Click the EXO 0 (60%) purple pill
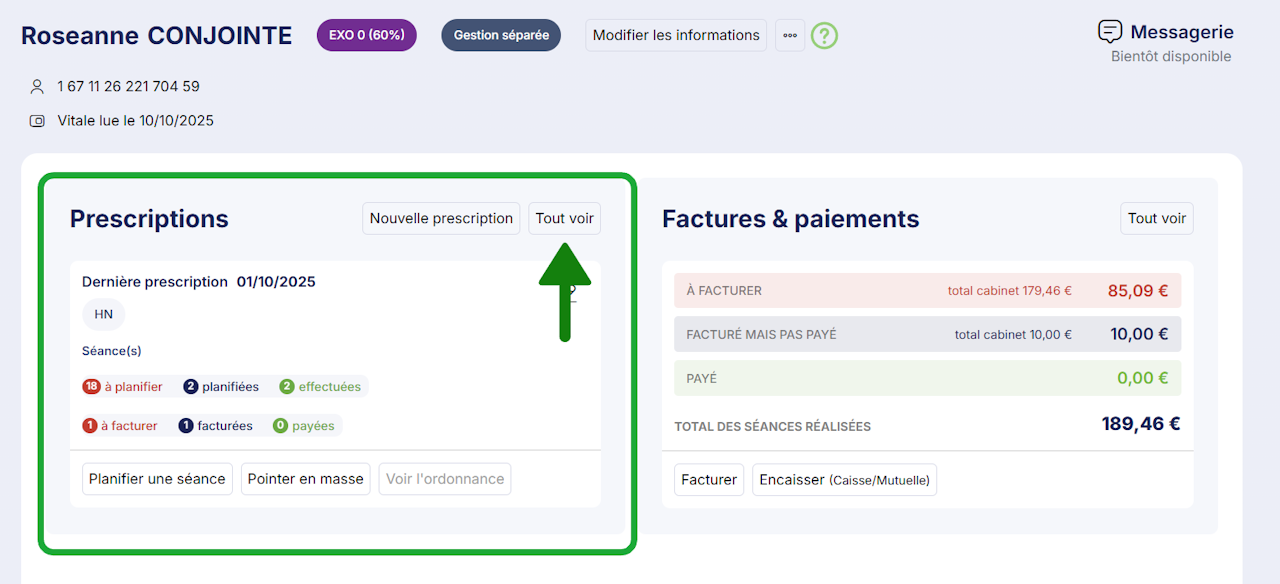The height and width of the screenshot is (584, 1280). [x=366, y=35]
